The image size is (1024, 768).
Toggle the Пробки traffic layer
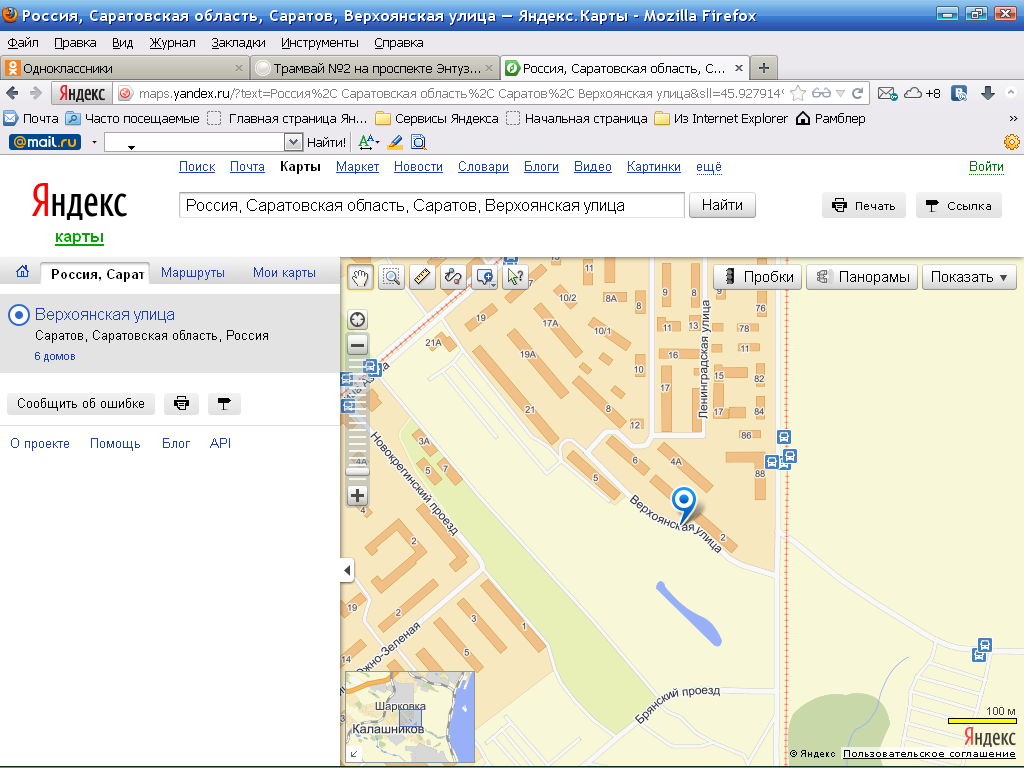pyautogui.click(x=758, y=277)
